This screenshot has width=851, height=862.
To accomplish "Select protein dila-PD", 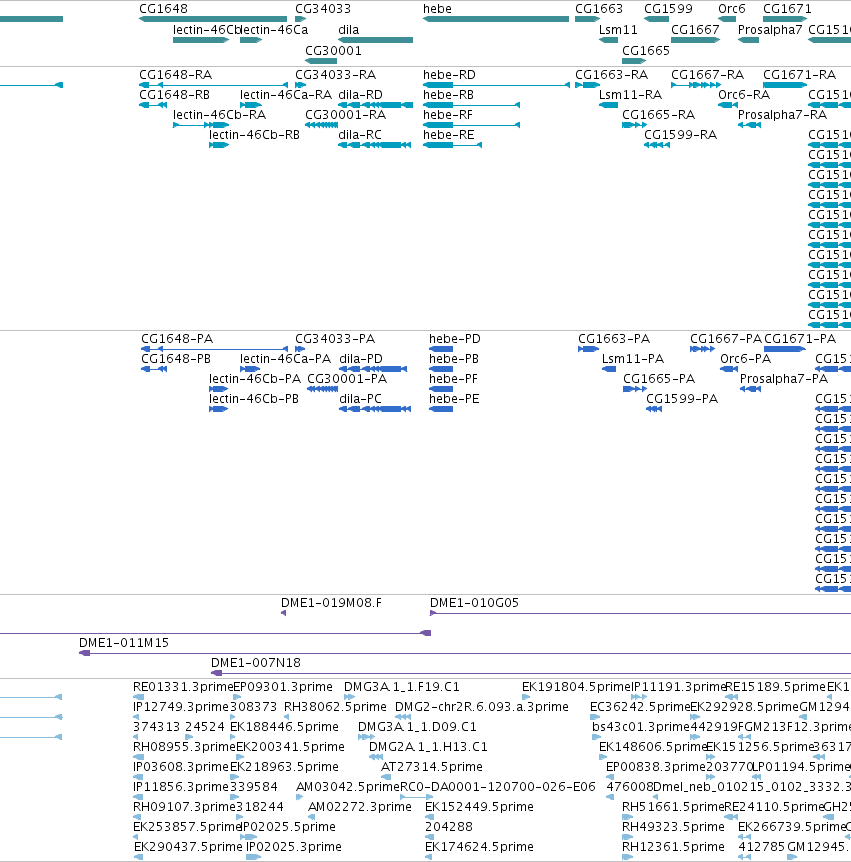I will click(x=361, y=358).
